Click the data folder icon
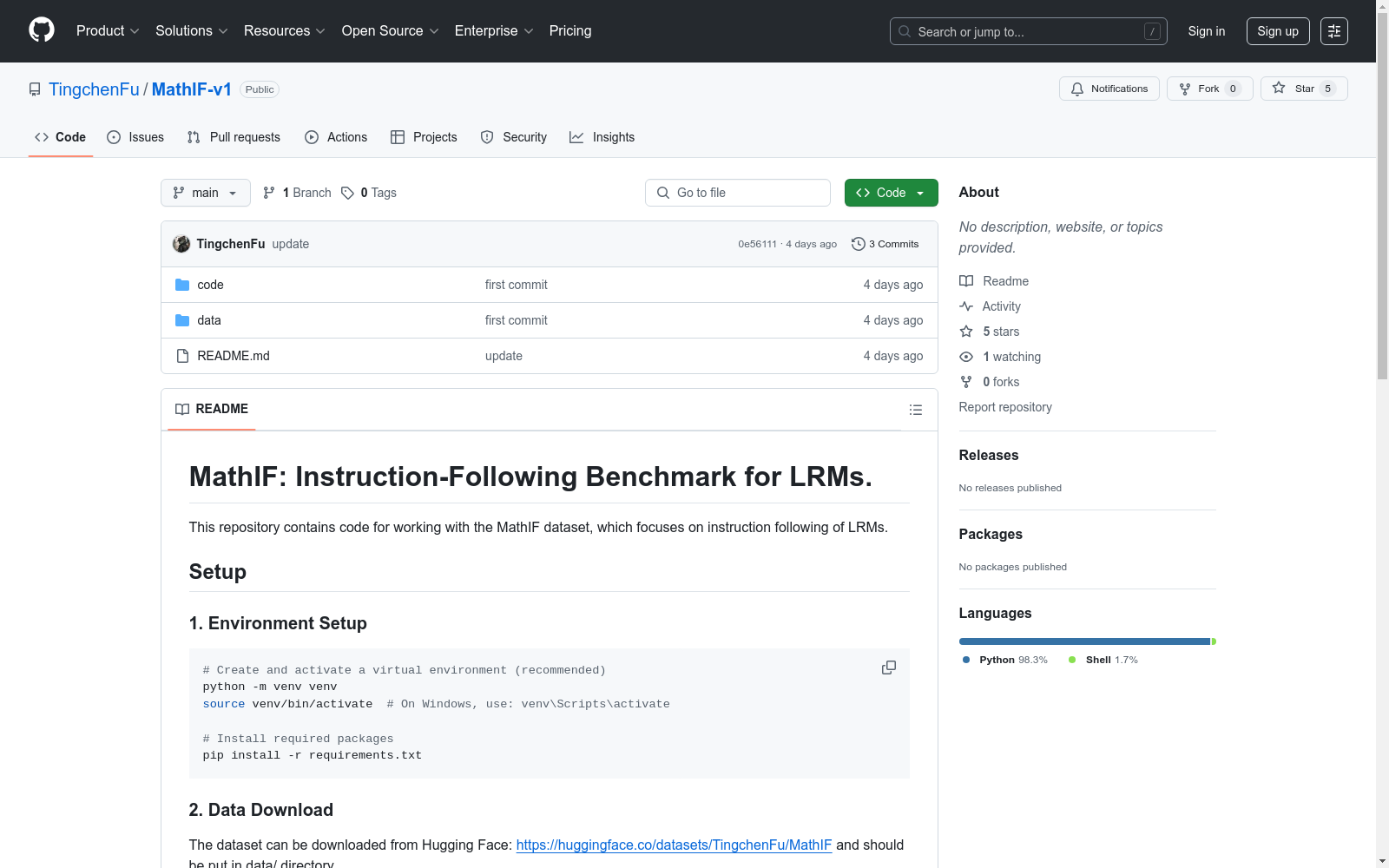 (182, 320)
